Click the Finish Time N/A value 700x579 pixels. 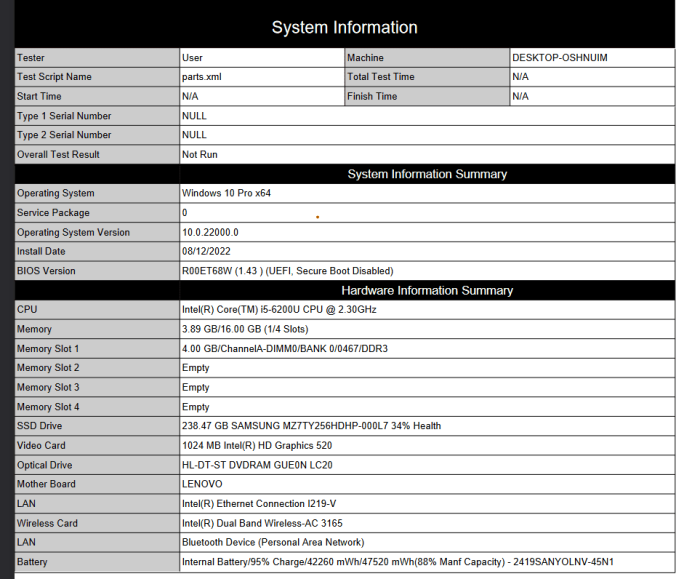(521, 96)
